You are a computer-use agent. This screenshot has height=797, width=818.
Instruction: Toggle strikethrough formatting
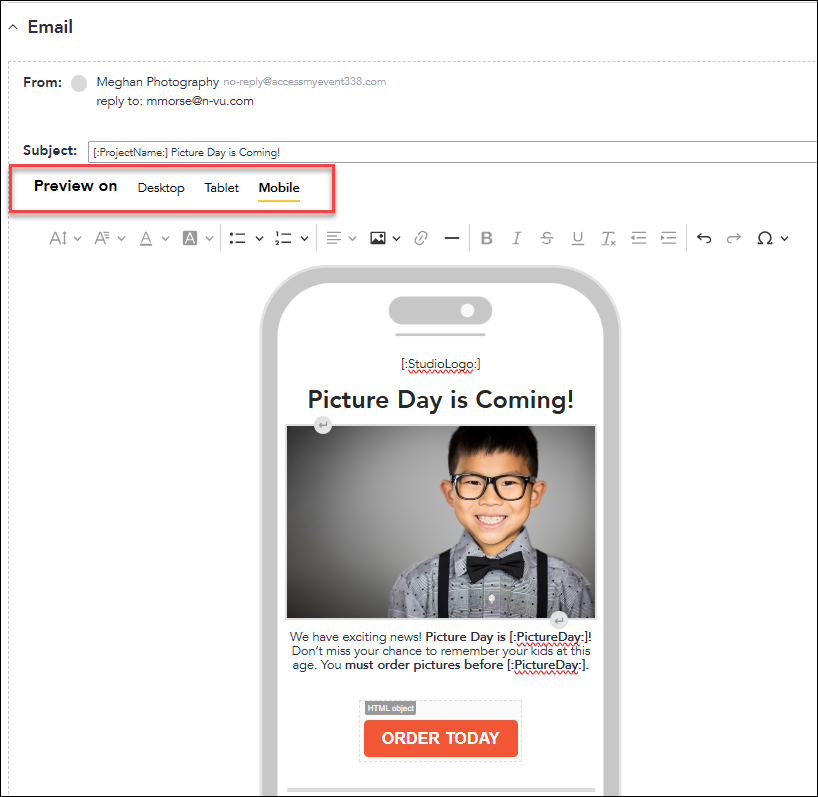pos(547,238)
